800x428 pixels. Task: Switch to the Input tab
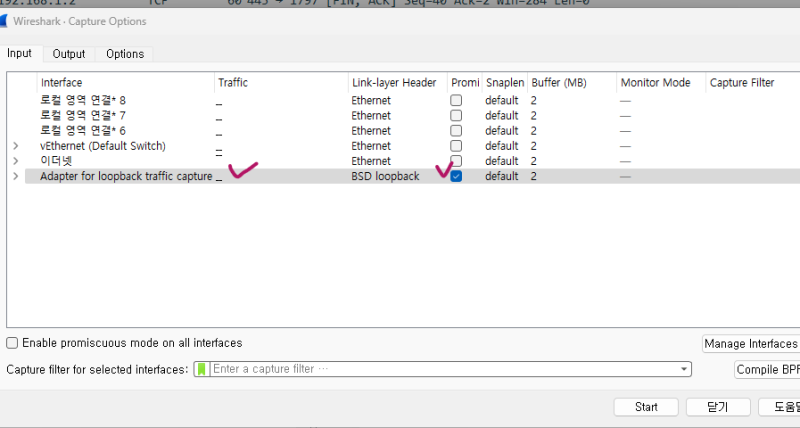(x=19, y=54)
